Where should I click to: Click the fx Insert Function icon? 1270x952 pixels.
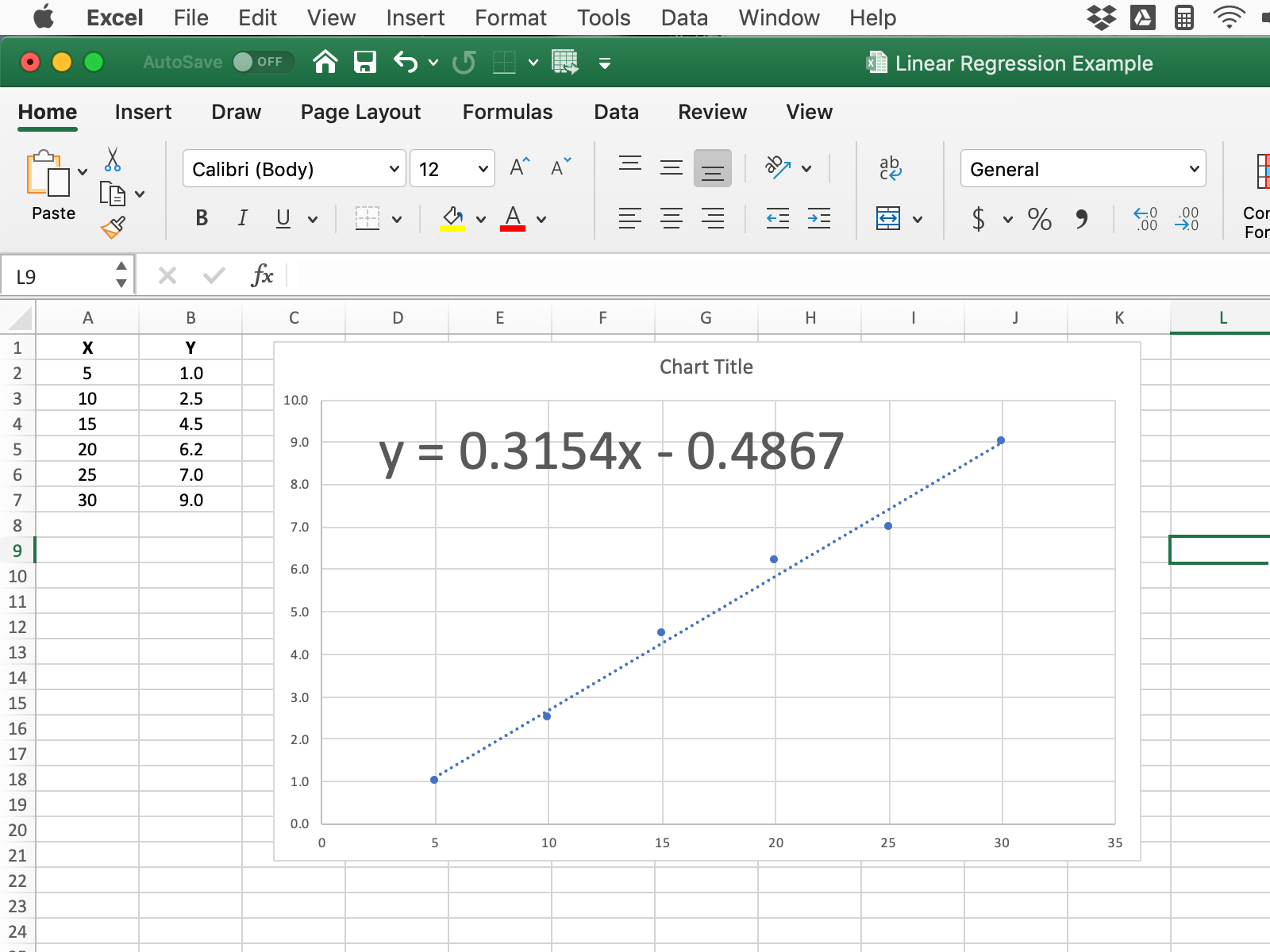coord(262,276)
